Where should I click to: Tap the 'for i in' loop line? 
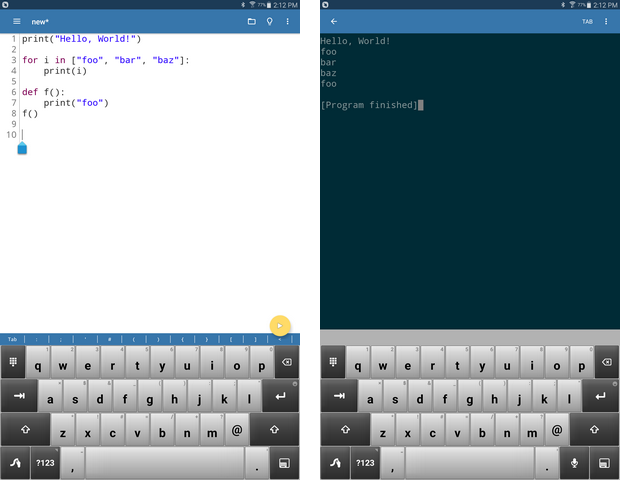tap(106, 60)
